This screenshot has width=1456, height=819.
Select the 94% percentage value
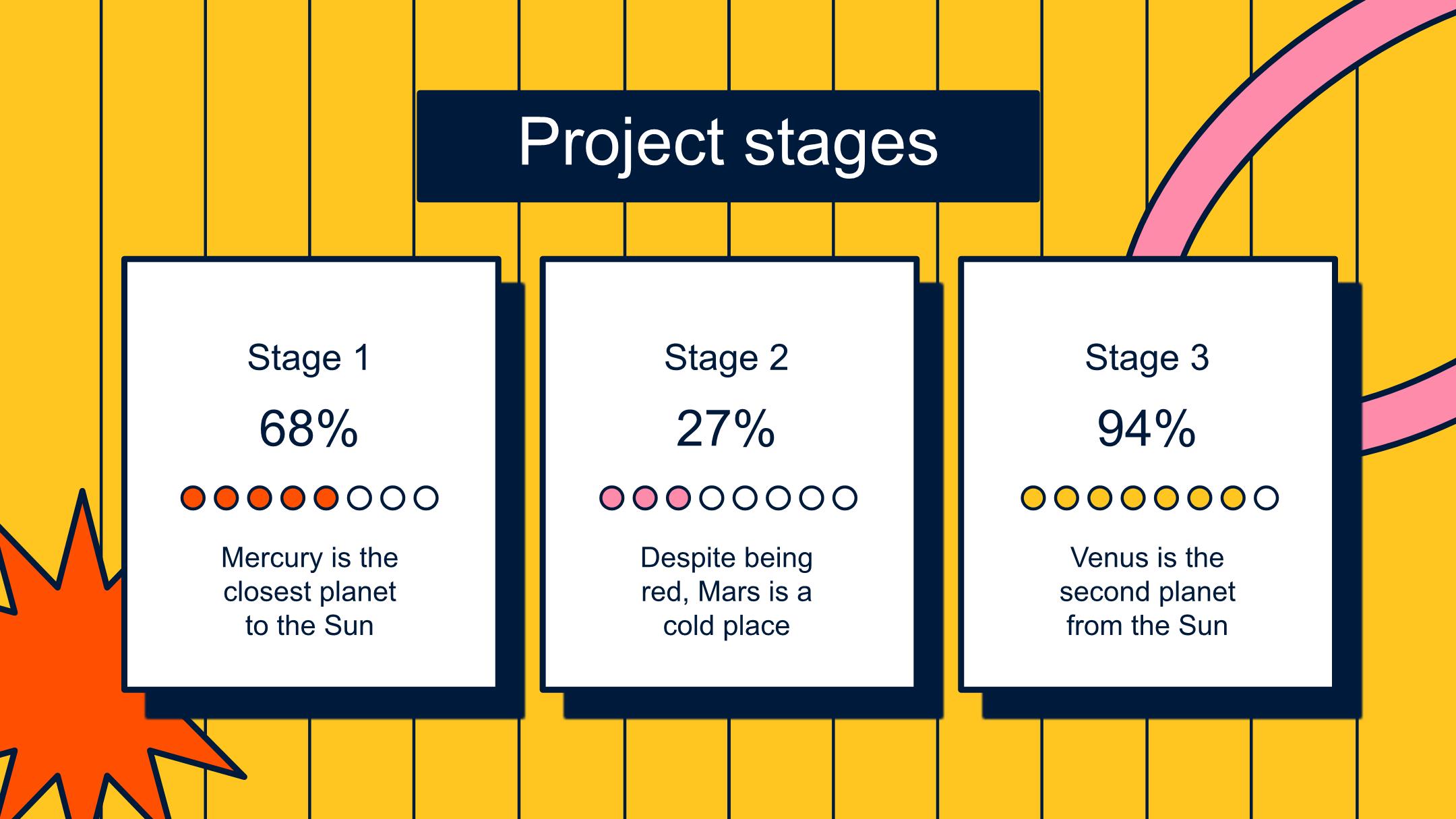[x=1147, y=429]
